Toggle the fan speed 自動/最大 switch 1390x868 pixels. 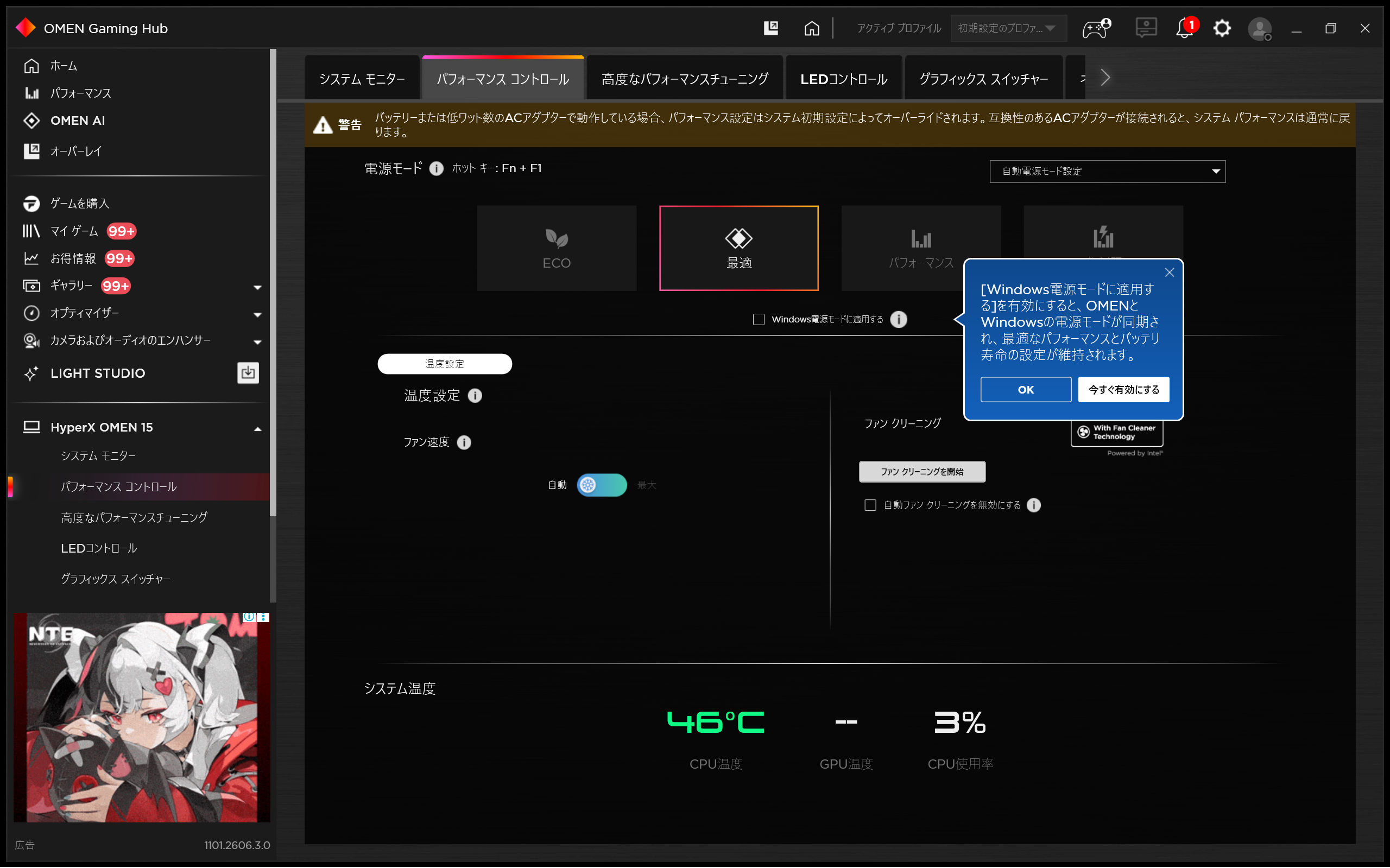pyautogui.click(x=601, y=485)
